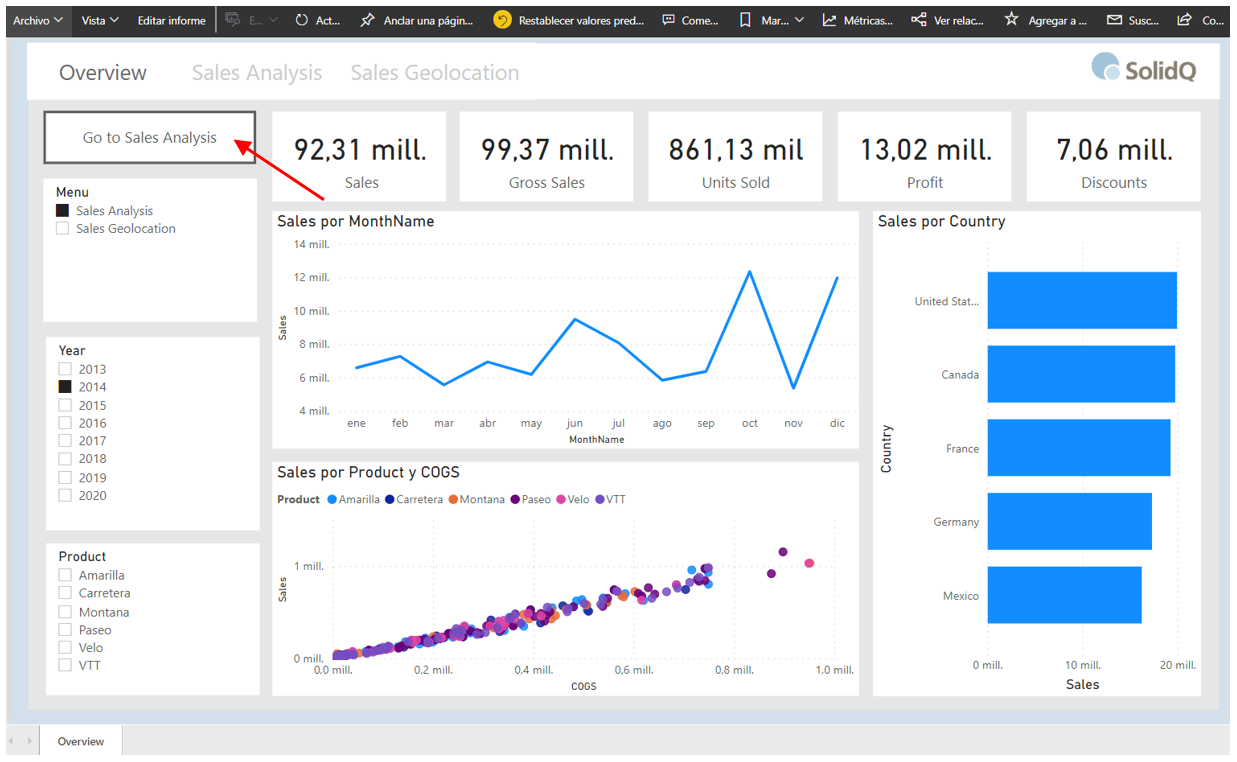This screenshot has width=1237, height=762.
Task: Check the 2013 year checkbox
Action: pyautogui.click(x=65, y=369)
